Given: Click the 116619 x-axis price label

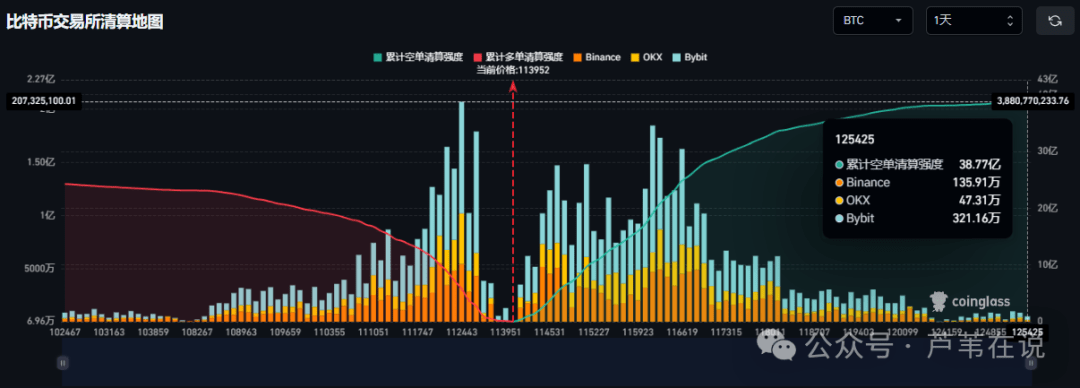Looking at the screenshot, I should point(683,331).
